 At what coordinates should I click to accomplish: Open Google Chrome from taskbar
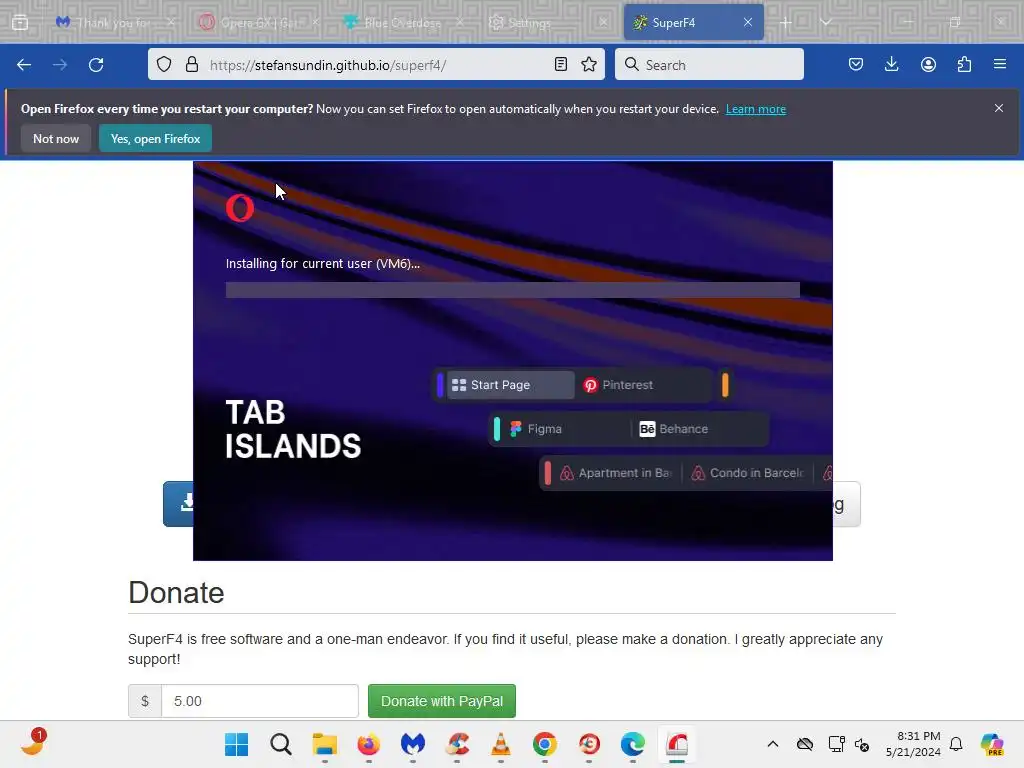pos(545,744)
